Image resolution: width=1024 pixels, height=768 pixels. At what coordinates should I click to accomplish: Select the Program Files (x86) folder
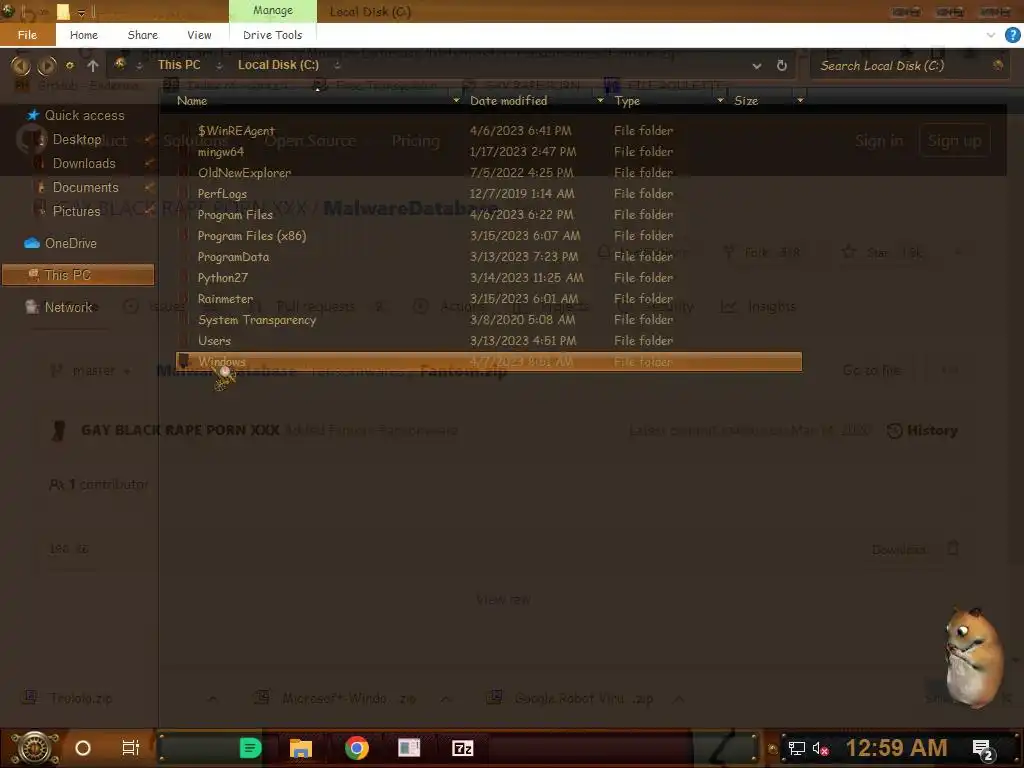click(x=488, y=236)
